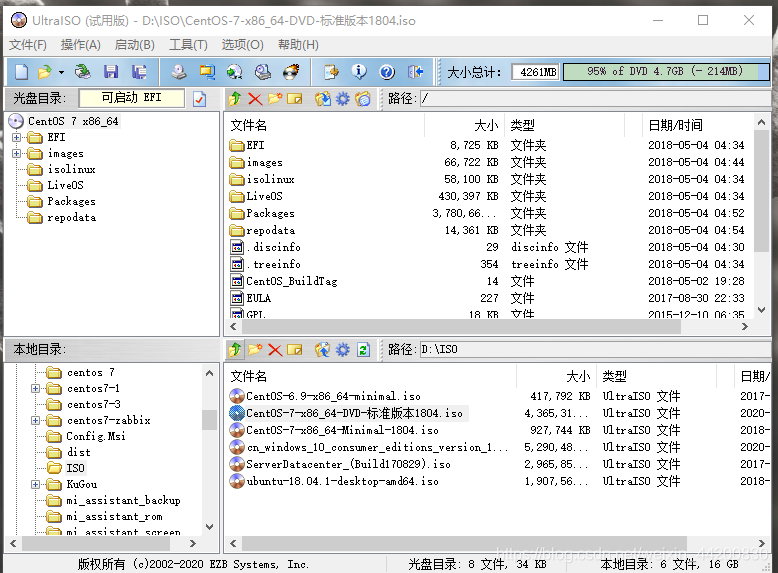Expand the centos7-1 folder in local tree
Viewport: 778px width, 573px height.
35,388
